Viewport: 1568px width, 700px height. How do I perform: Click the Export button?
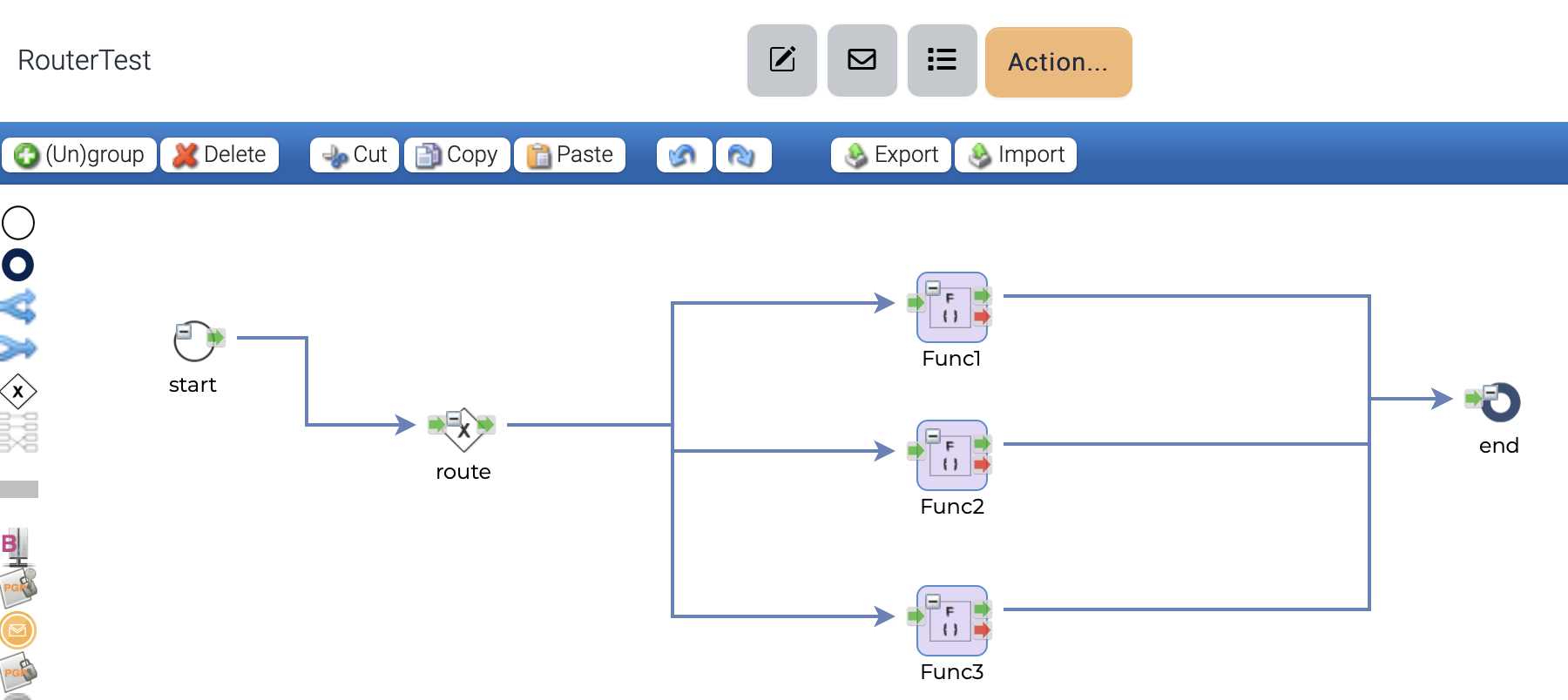click(891, 155)
